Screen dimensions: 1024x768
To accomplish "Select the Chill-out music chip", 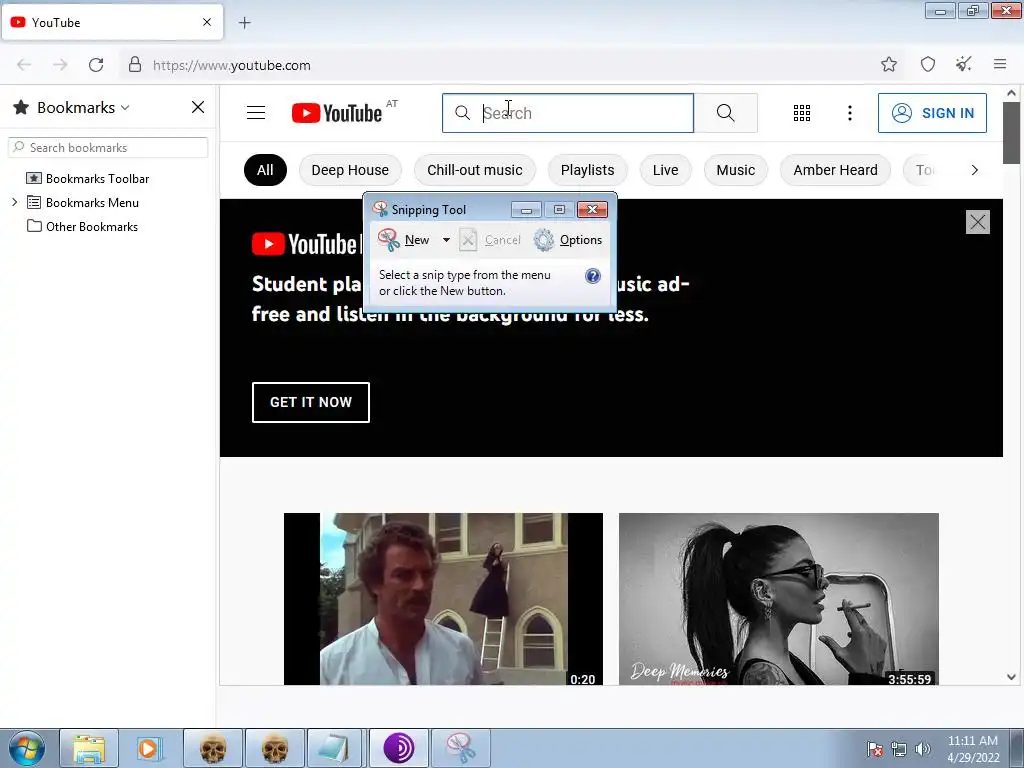I will click(x=475, y=170).
